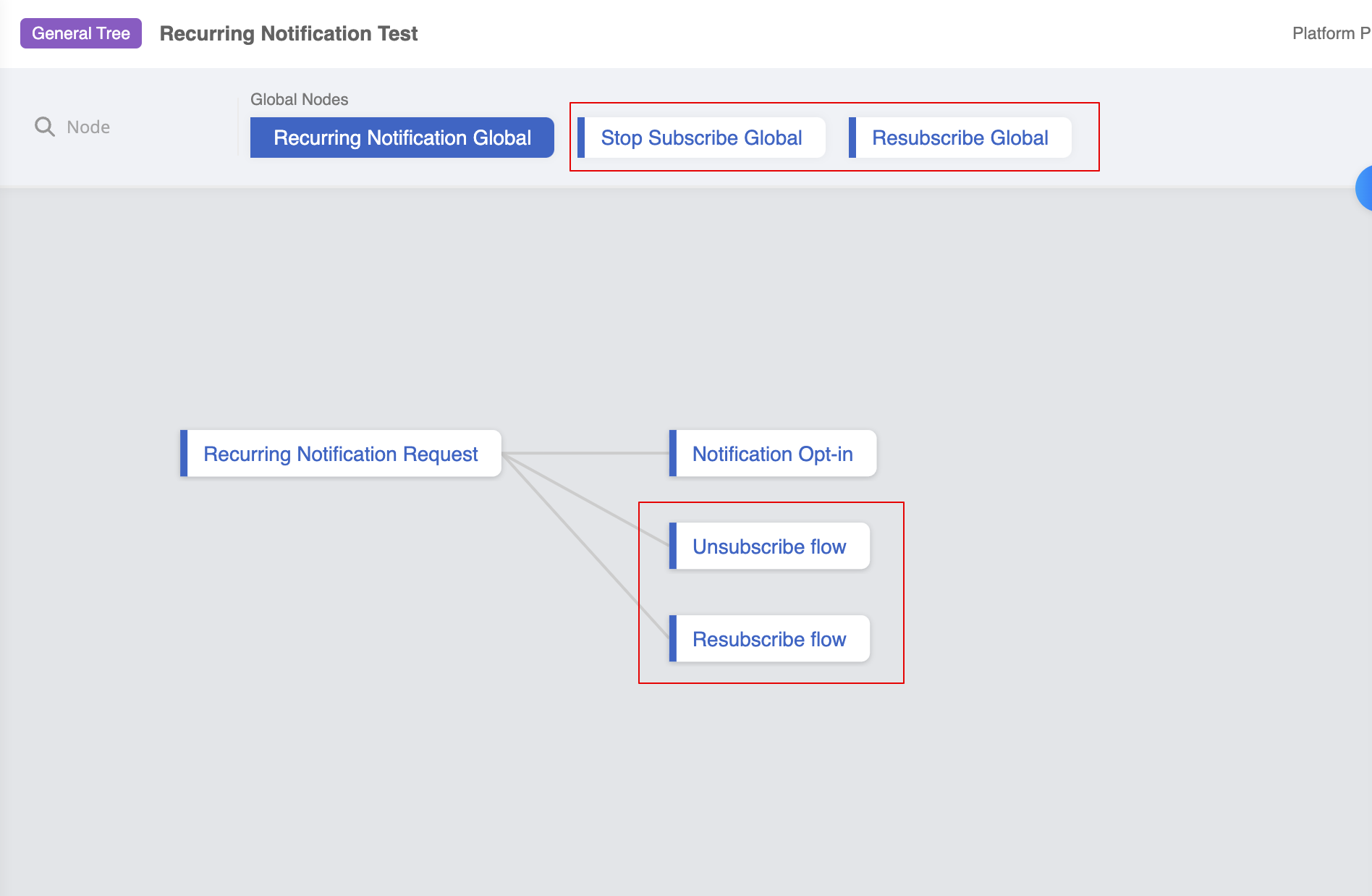Click blue handle bar of Resubscribe Global
The image size is (1372, 896).
[852, 138]
